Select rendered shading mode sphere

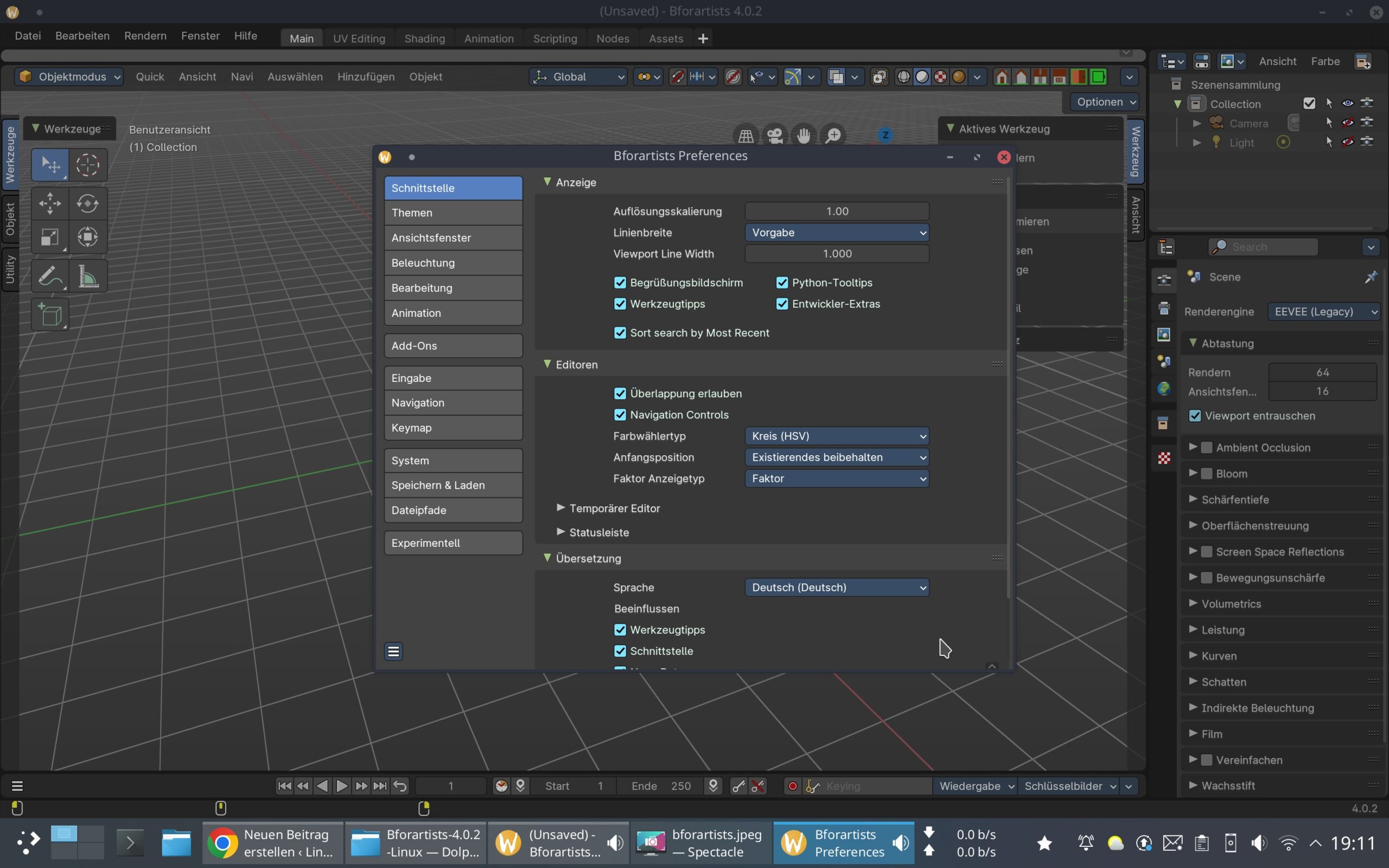coord(959,77)
